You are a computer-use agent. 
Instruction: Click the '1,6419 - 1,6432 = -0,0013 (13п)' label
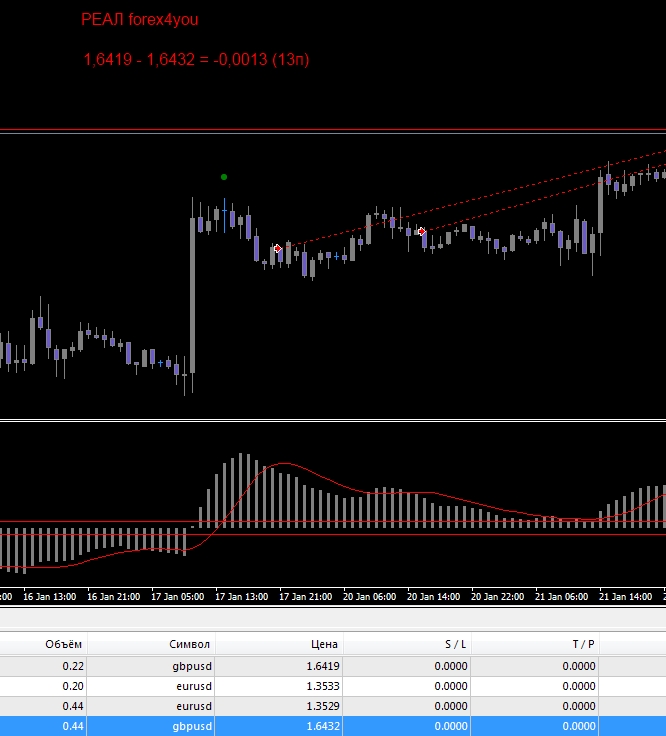(196, 60)
